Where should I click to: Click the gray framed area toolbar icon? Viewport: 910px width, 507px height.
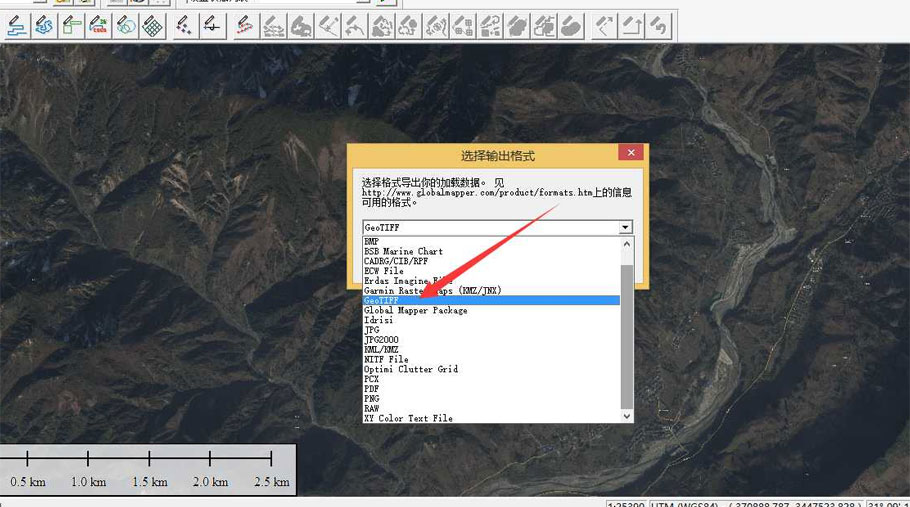tap(544, 26)
